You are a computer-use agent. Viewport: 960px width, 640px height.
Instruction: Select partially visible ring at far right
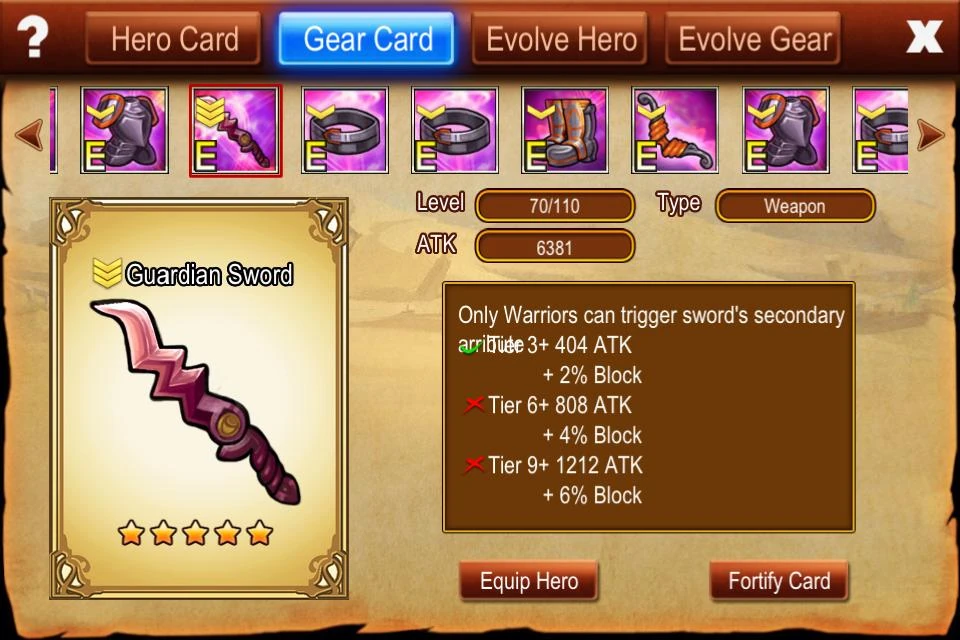880,130
